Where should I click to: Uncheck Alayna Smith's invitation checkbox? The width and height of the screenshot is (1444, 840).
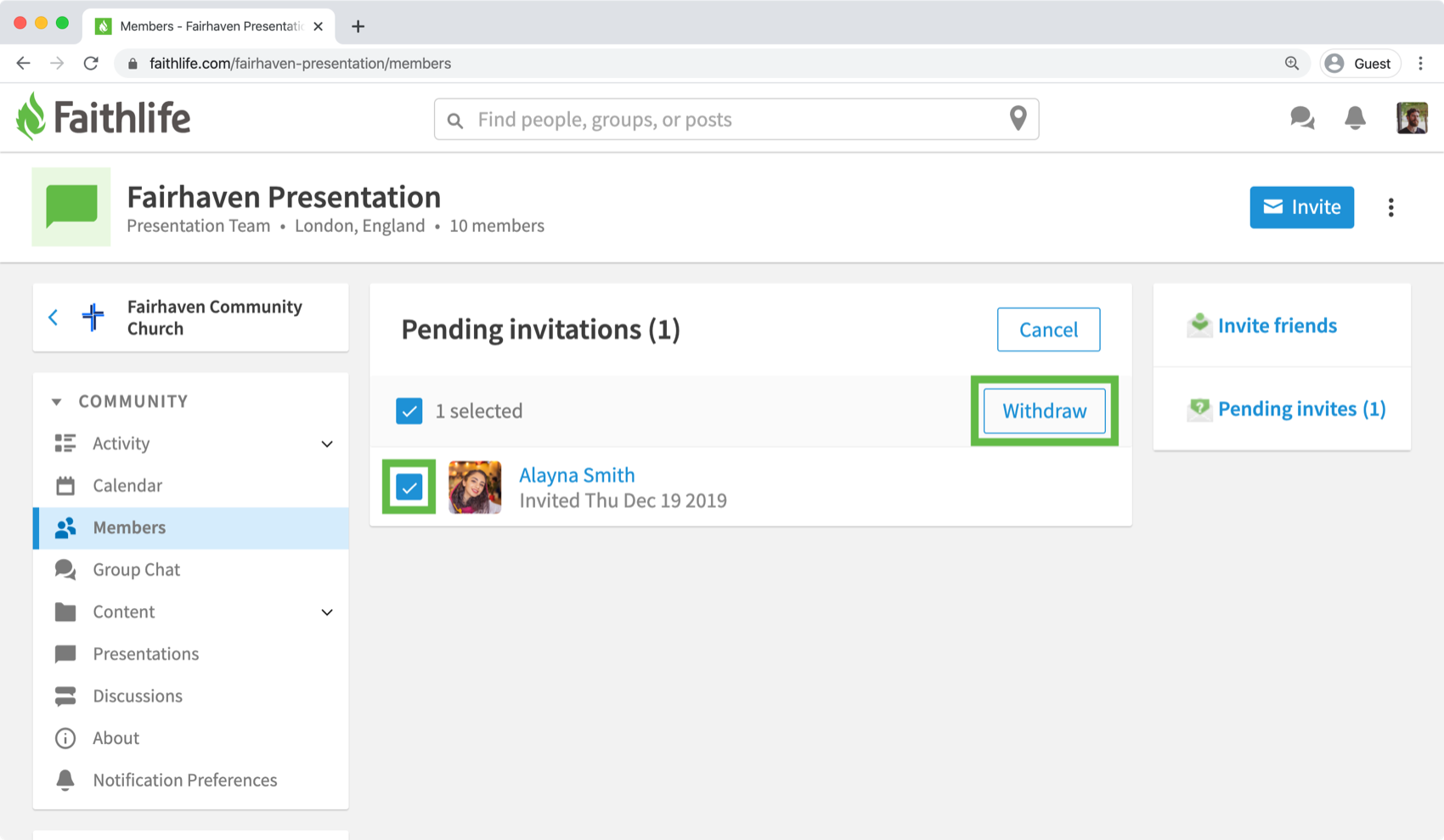[409, 488]
